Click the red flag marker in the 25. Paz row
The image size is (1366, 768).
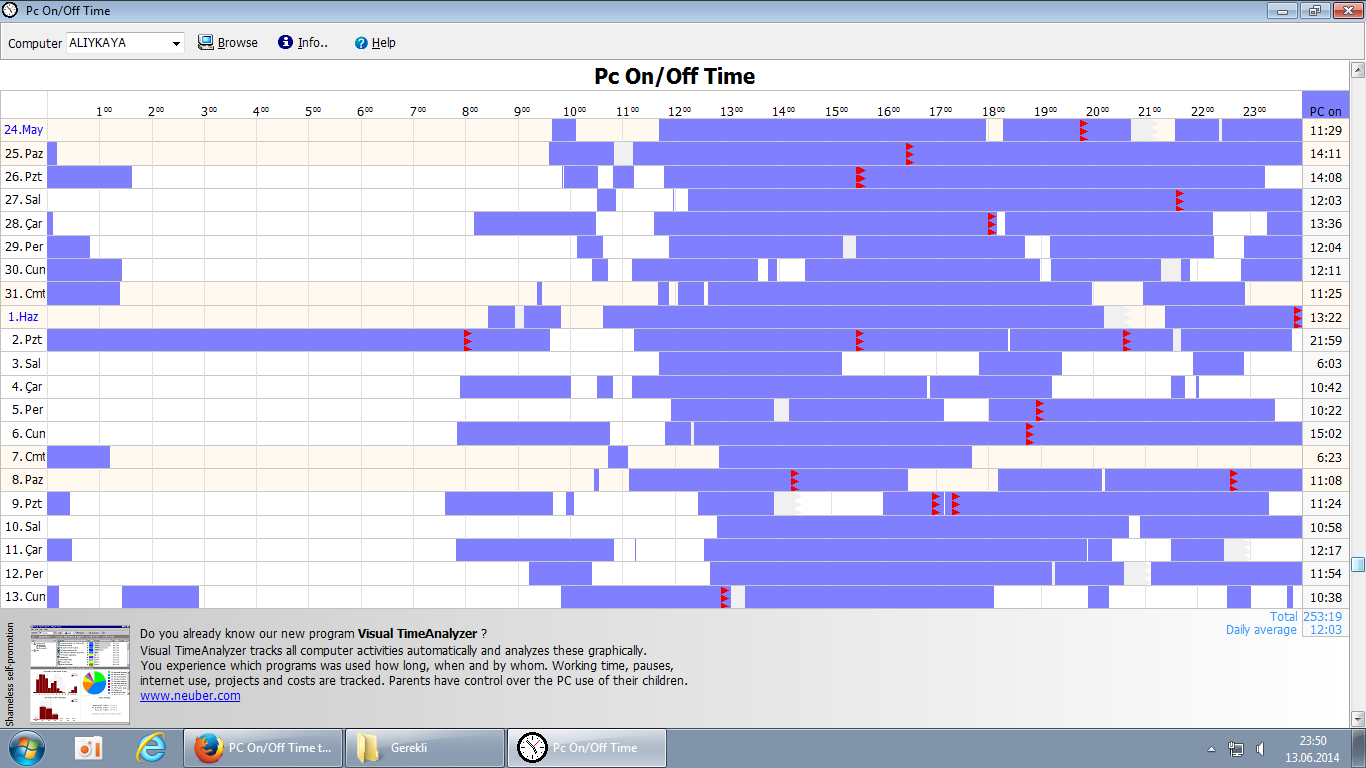coord(909,153)
